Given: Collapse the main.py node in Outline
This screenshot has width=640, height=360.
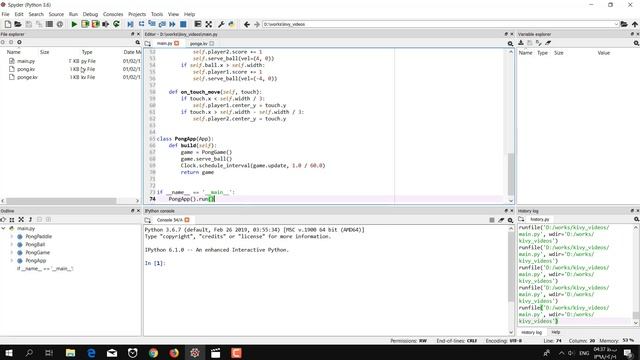Looking at the screenshot, I should [4, 229].
